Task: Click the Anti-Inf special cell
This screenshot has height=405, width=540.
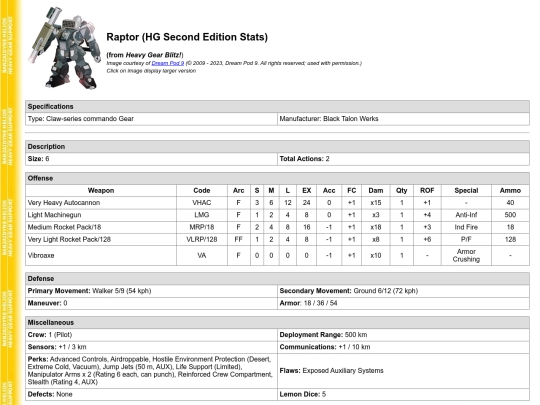Action: (466, 215)
